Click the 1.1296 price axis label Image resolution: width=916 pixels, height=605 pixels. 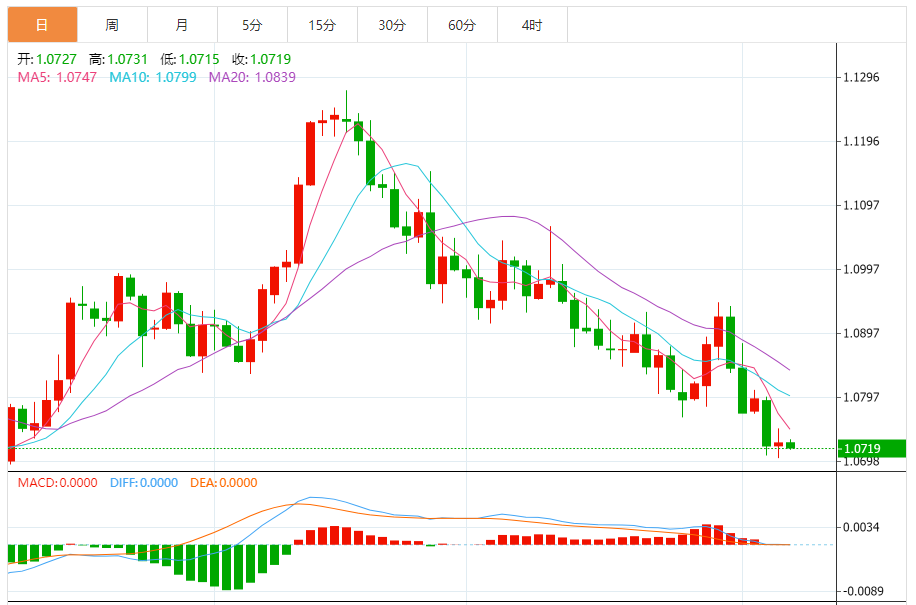tap(861, 77)
